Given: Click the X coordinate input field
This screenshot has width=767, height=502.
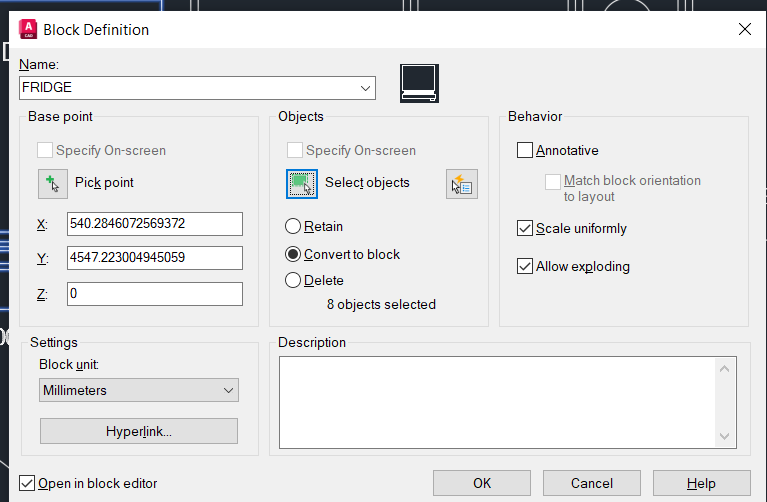Looking at the screenshot, I should click(155, 224).
